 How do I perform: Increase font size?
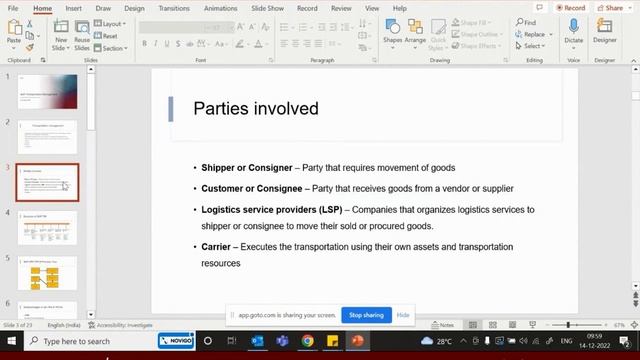pyautogui.click(x=240, y=27)
